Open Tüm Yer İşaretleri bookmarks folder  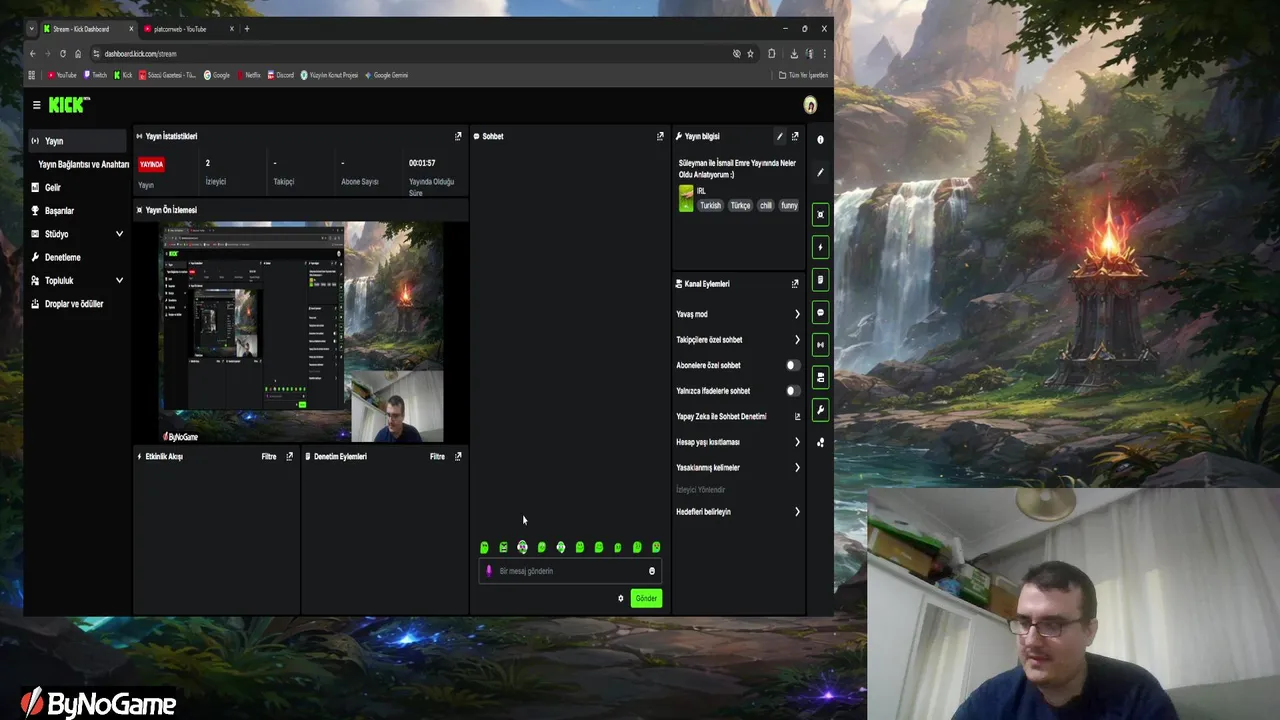coord(804,75)
